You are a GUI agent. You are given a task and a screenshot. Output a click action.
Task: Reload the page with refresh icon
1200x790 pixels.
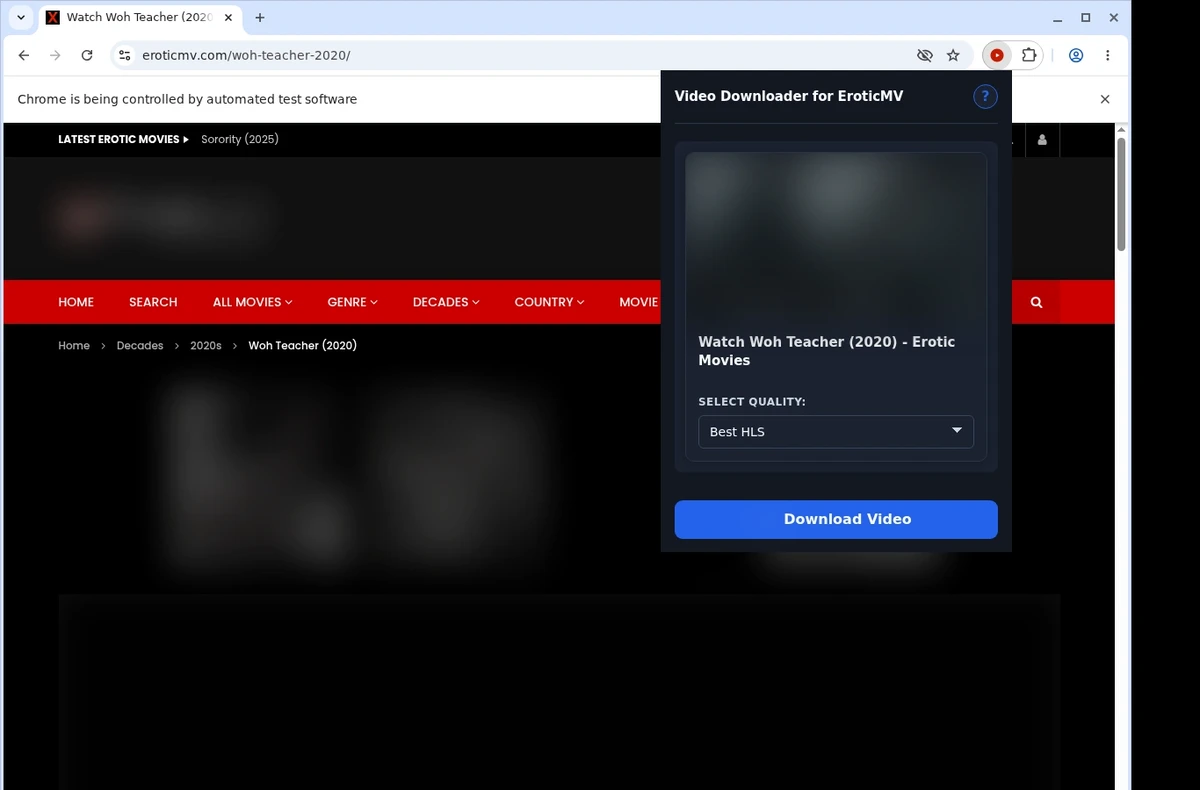pyautogui.click(x=87, y=56)
